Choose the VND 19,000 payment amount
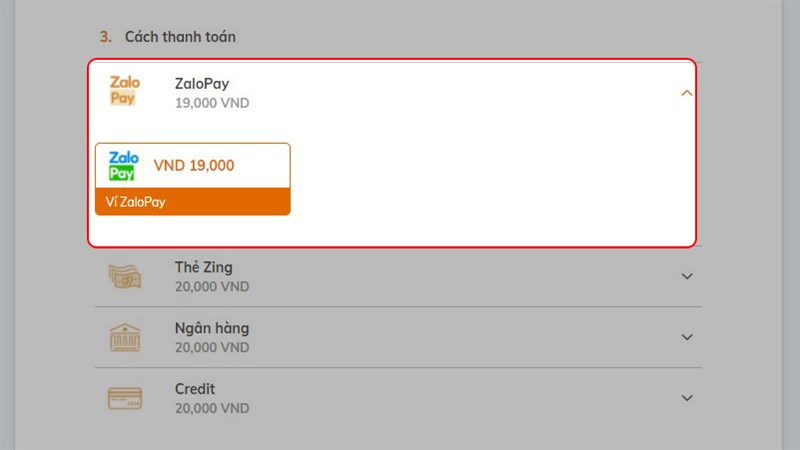Screen dimensions: 800x450 (x=194, y=165)
